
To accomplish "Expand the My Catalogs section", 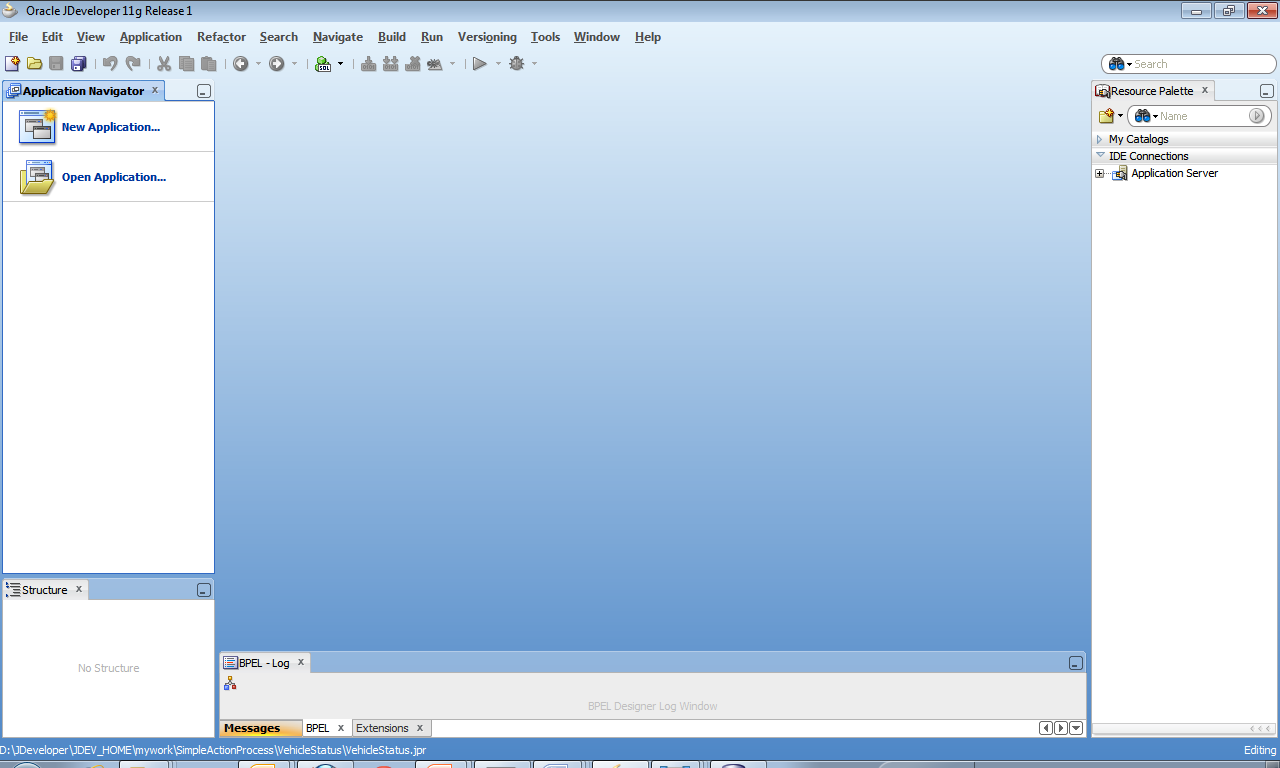I will (1100, 139).
